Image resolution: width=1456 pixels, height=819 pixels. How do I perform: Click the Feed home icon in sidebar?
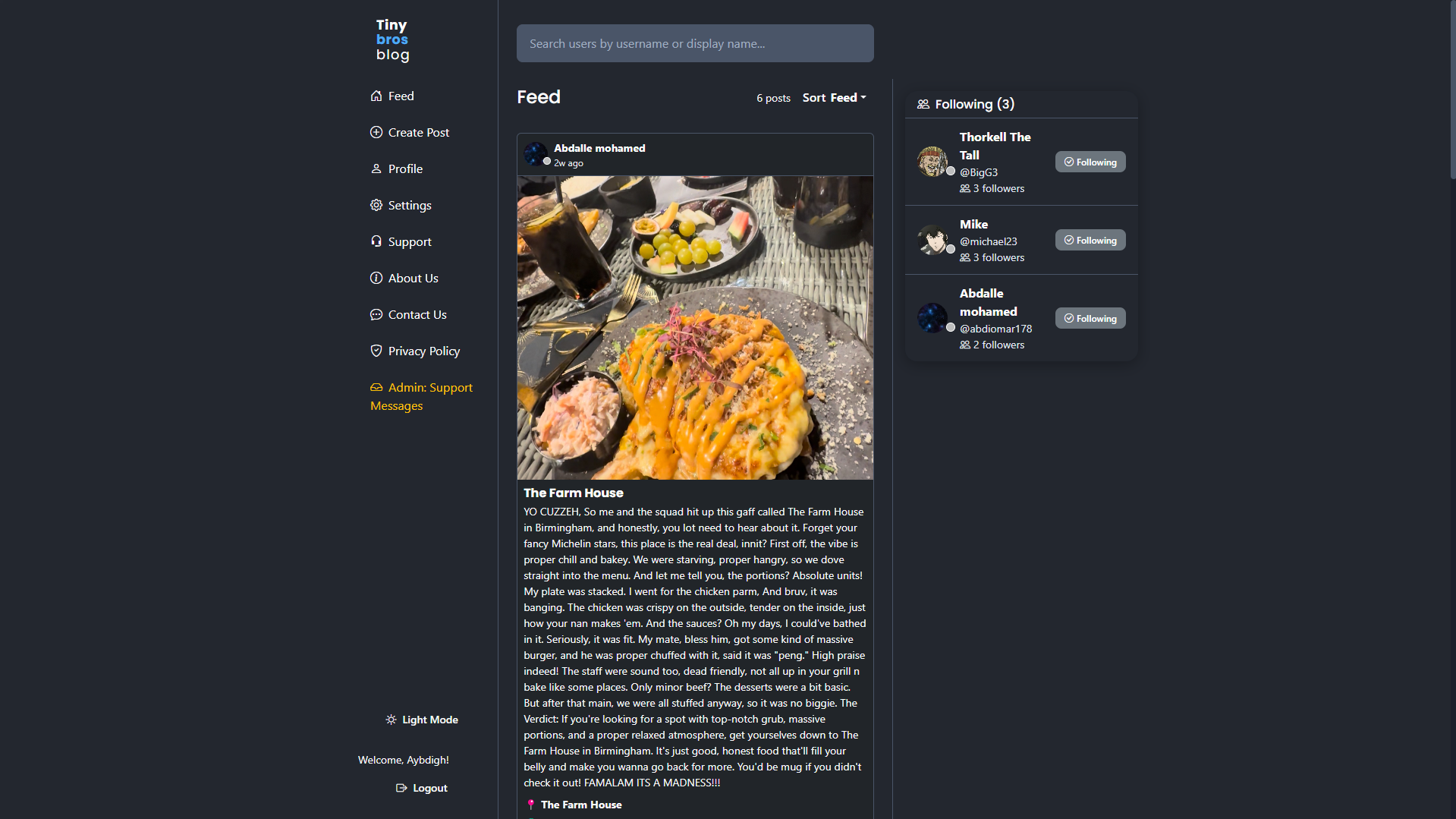[376, 96]
